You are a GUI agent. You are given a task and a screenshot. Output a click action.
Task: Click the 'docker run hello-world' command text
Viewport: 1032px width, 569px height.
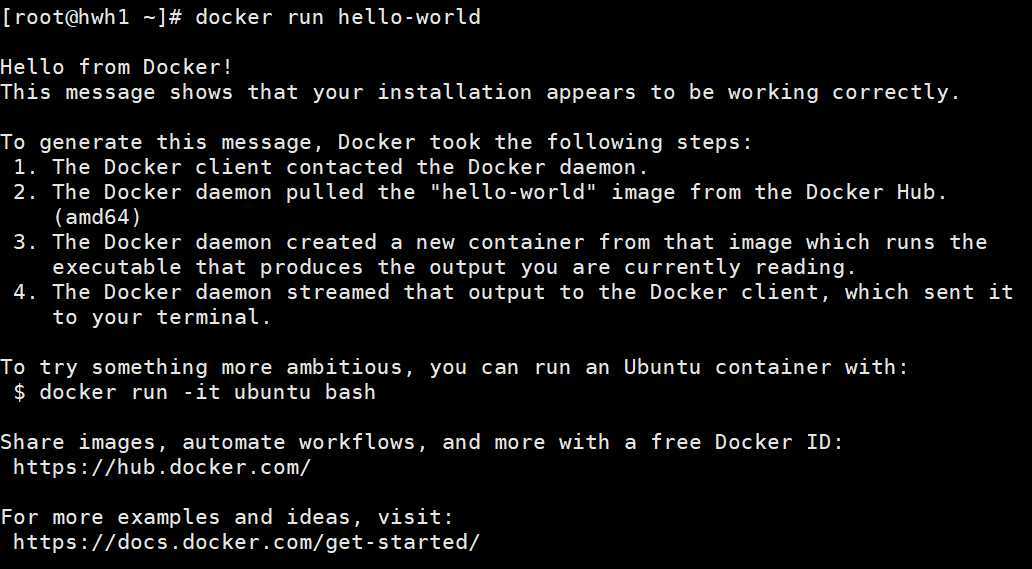coord(338,16)
